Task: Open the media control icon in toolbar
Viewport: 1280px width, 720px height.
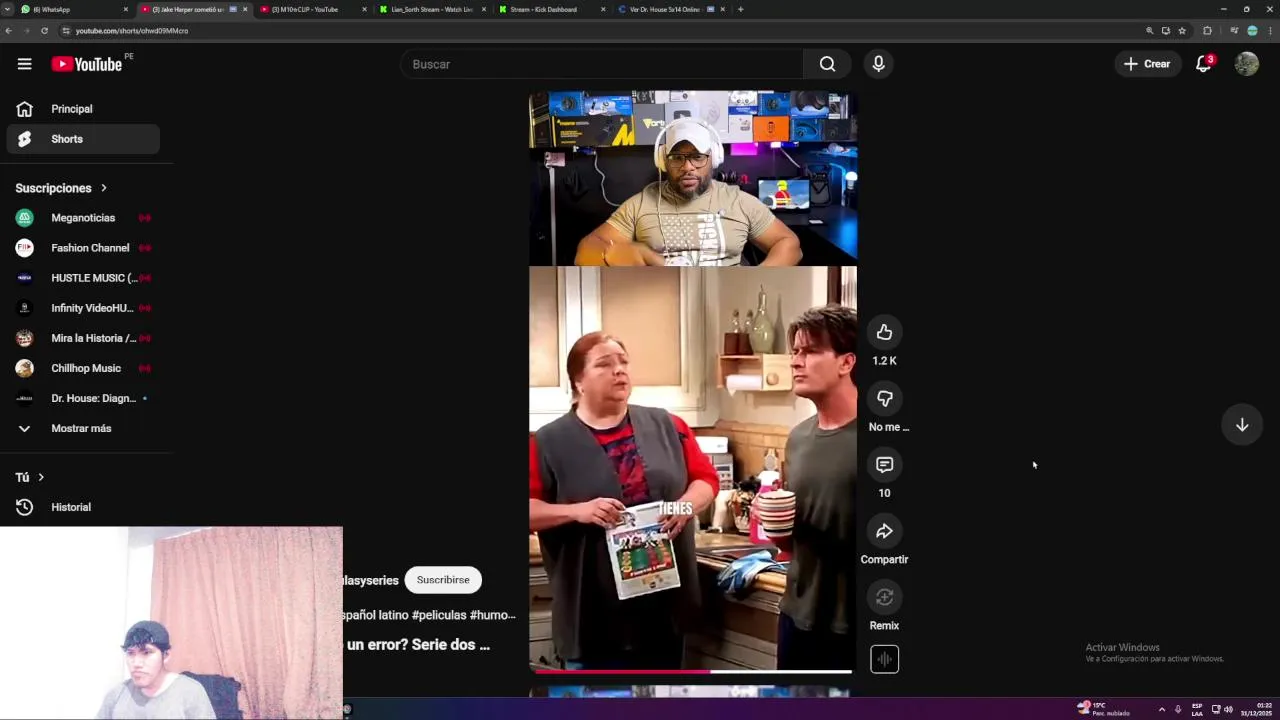Action: 1234,31
